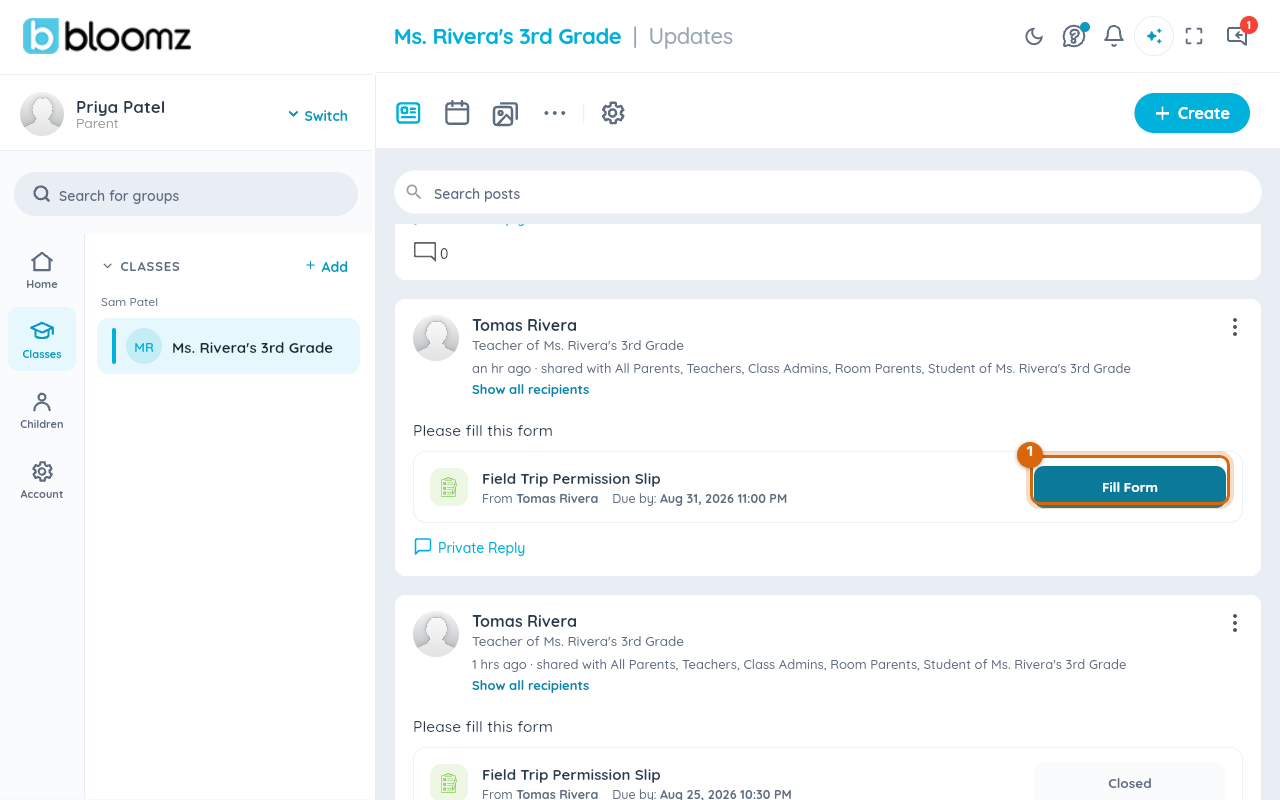
Task: Show all recipients on an hr ago post
Action: click(530, 389)
